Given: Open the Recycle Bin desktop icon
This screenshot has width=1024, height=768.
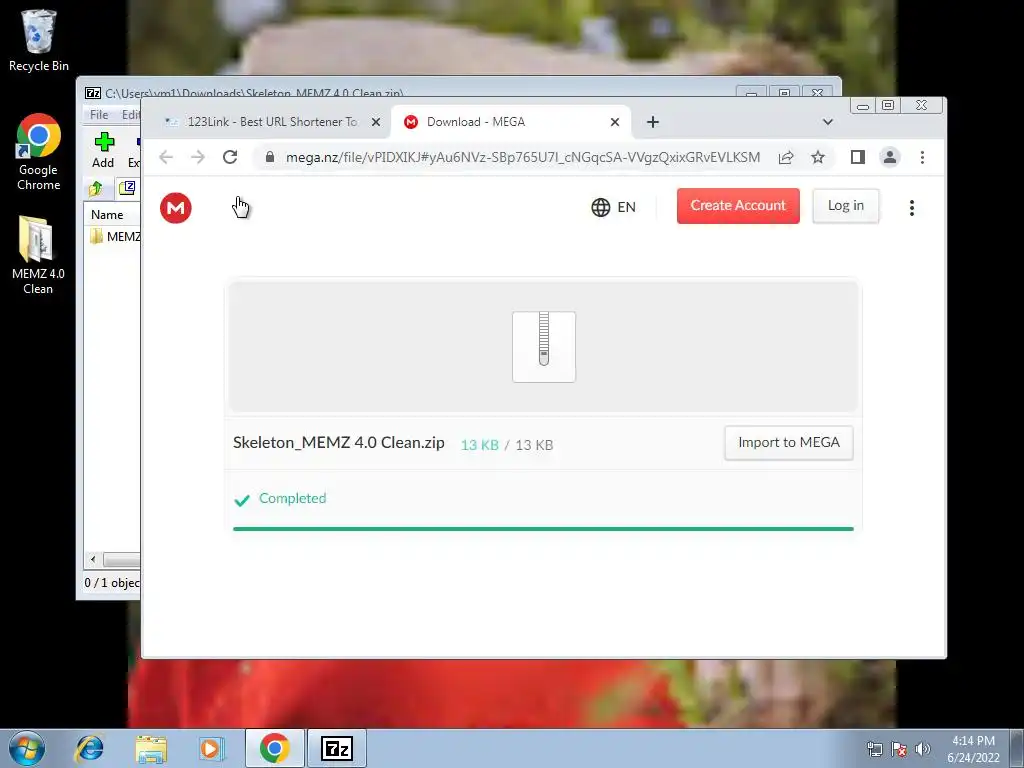Looking at the screenshot, I should click(x=39, y=40).
